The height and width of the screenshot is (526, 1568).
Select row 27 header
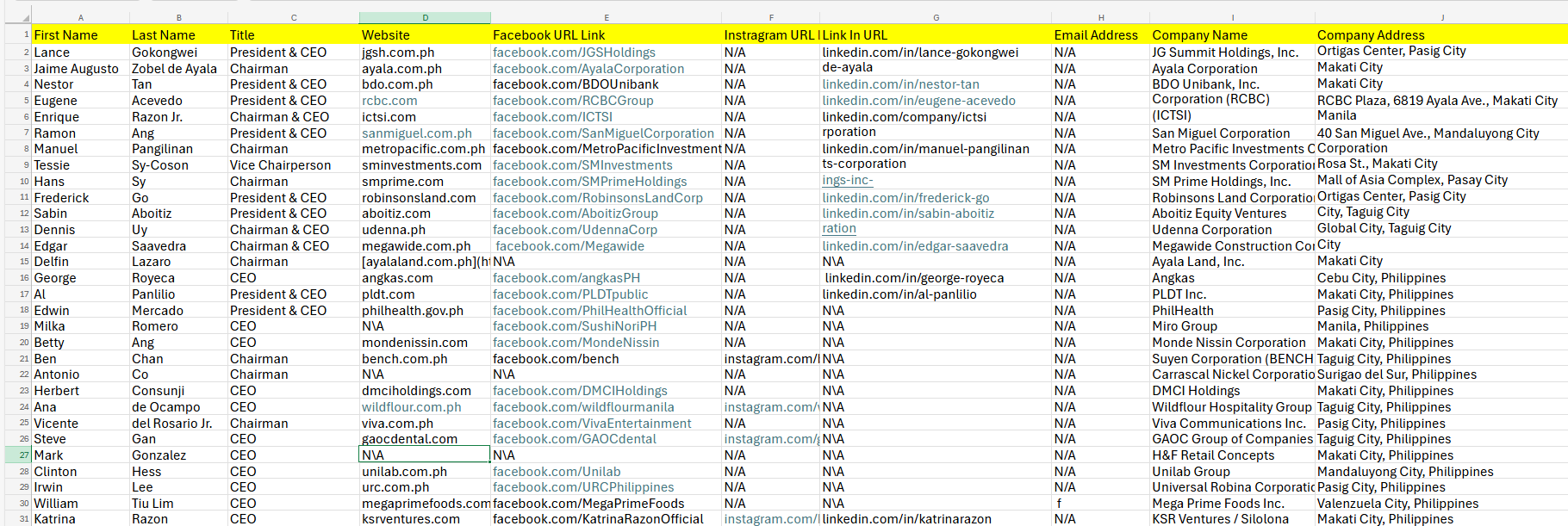[x=16, y=455]
